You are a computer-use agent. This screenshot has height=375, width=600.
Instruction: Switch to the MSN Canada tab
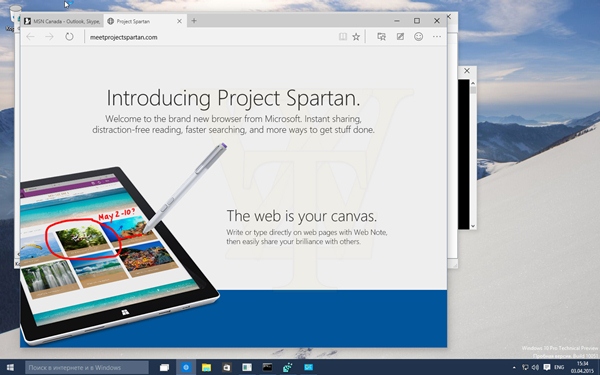62,21
